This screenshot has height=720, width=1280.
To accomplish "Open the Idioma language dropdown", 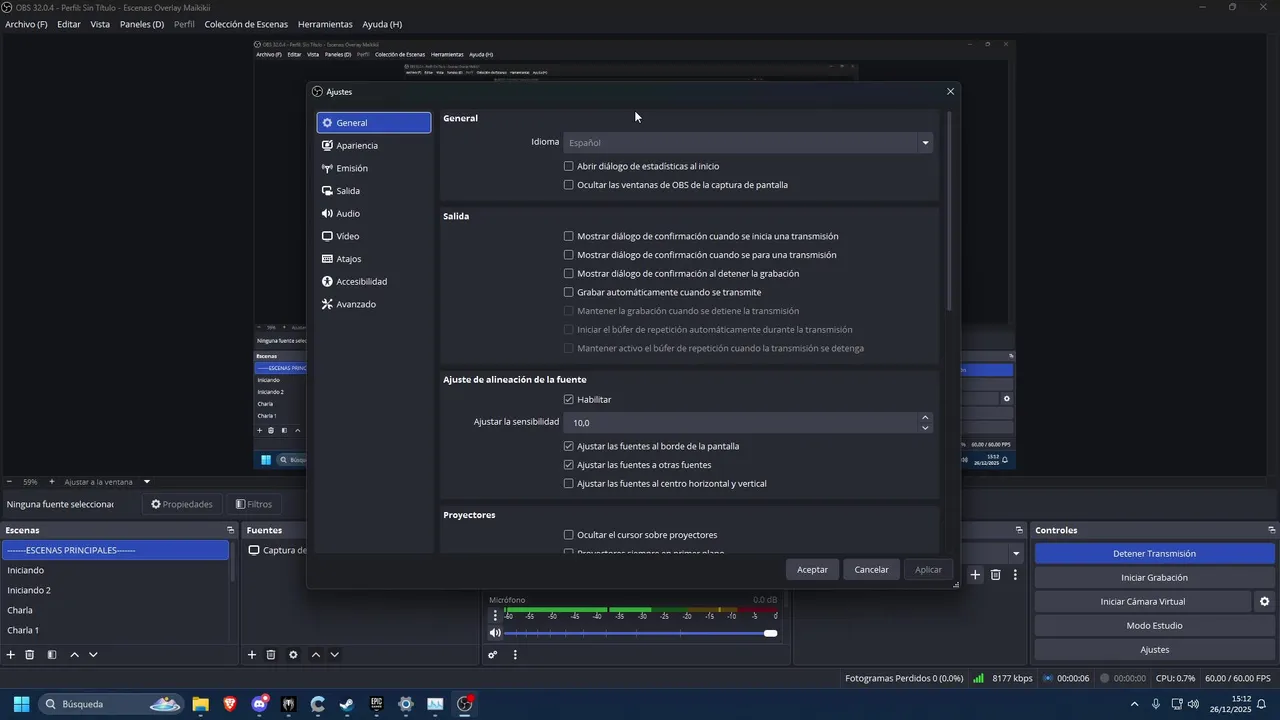I will [x=748, y=142].
